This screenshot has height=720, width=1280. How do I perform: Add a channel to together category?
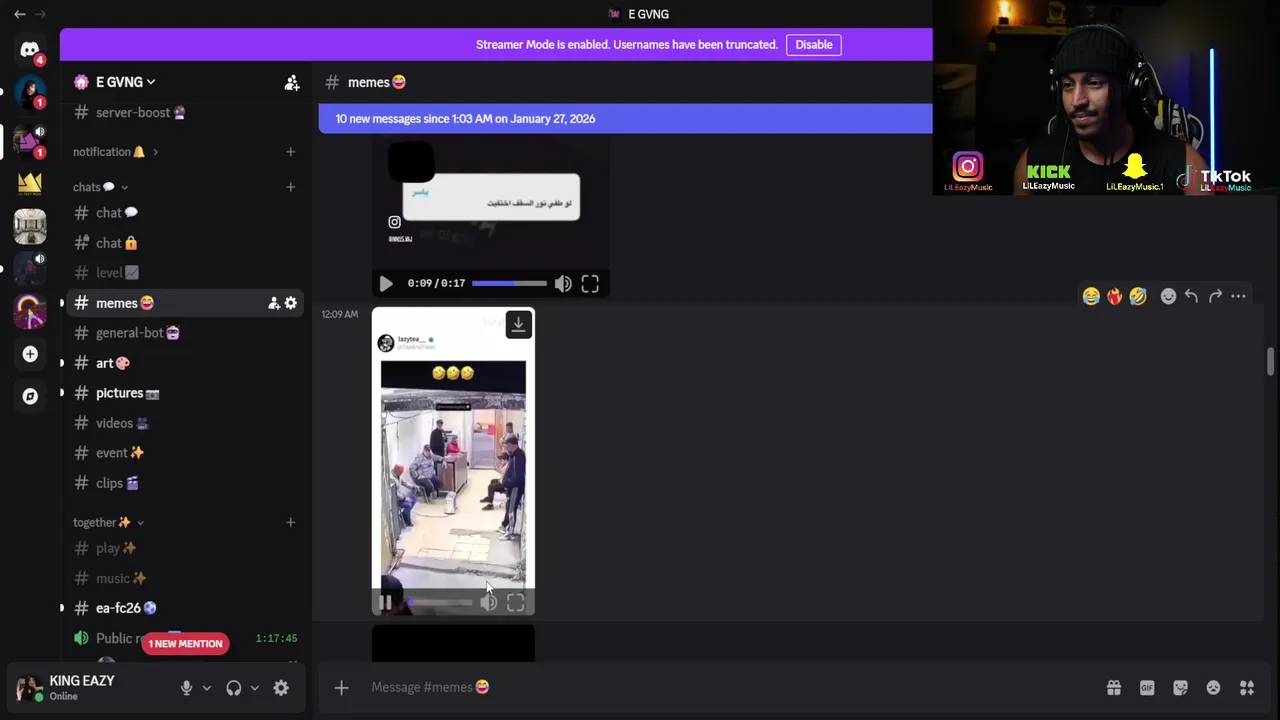(290, 522)
